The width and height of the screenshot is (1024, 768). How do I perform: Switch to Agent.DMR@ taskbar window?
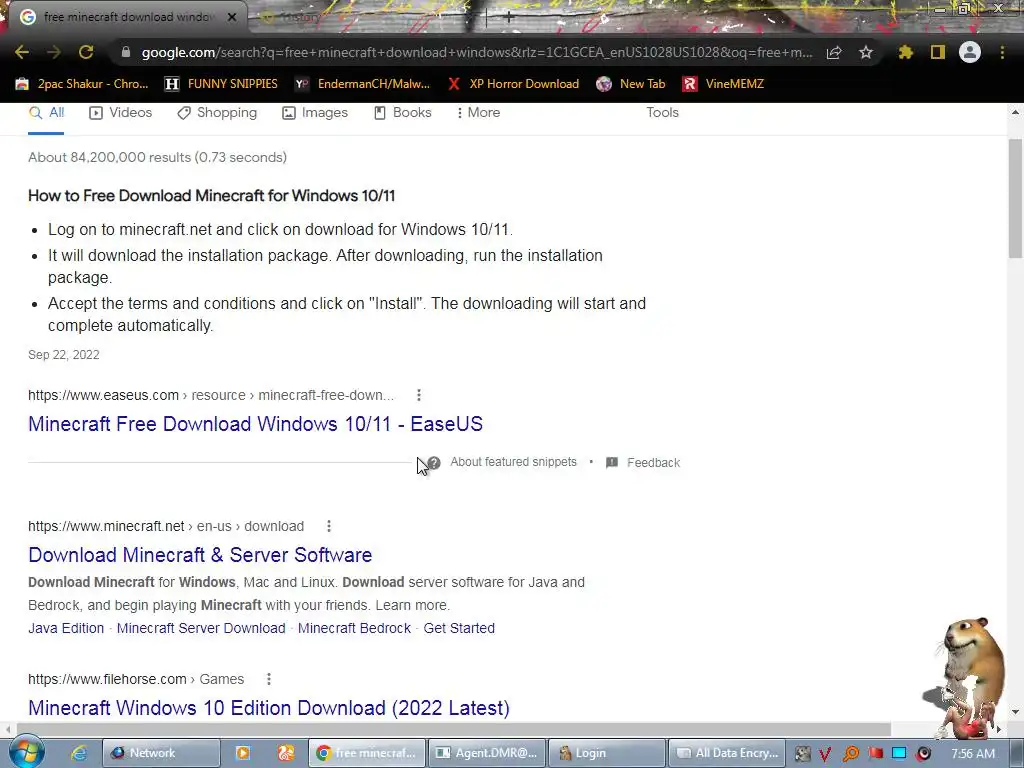pyautogui.click(x=487, y=753)
